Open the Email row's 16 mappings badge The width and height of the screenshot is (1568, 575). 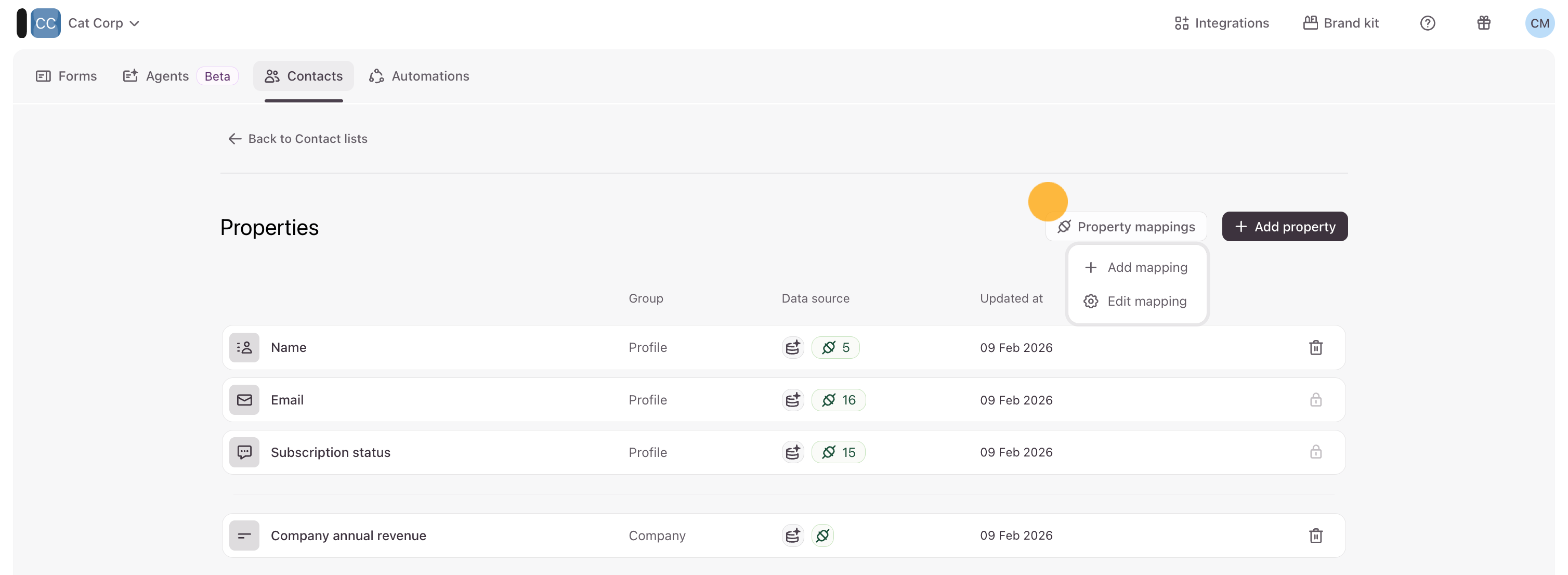838,400
